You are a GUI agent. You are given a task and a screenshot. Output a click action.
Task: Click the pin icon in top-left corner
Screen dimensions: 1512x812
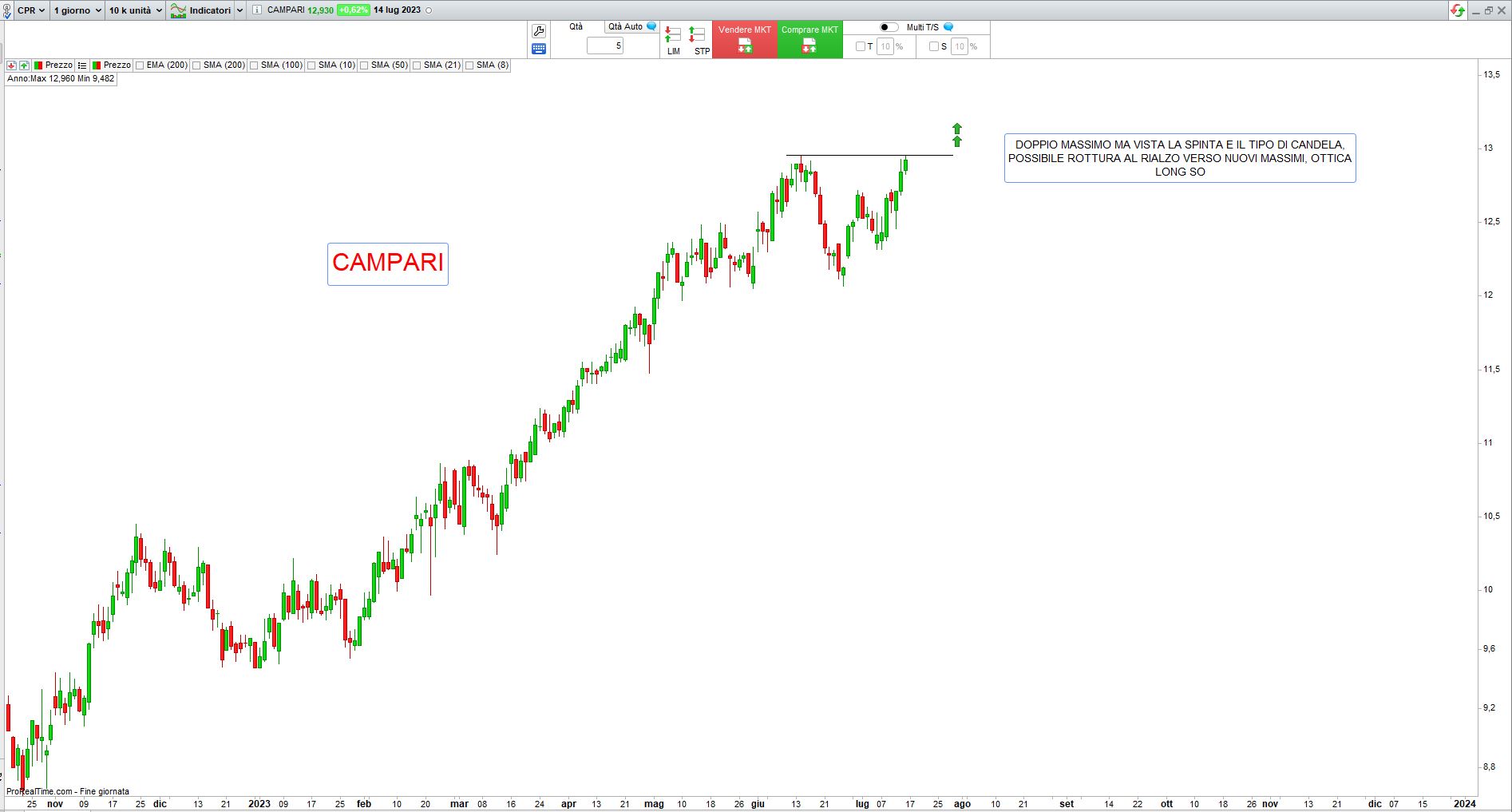click(7, 10)
